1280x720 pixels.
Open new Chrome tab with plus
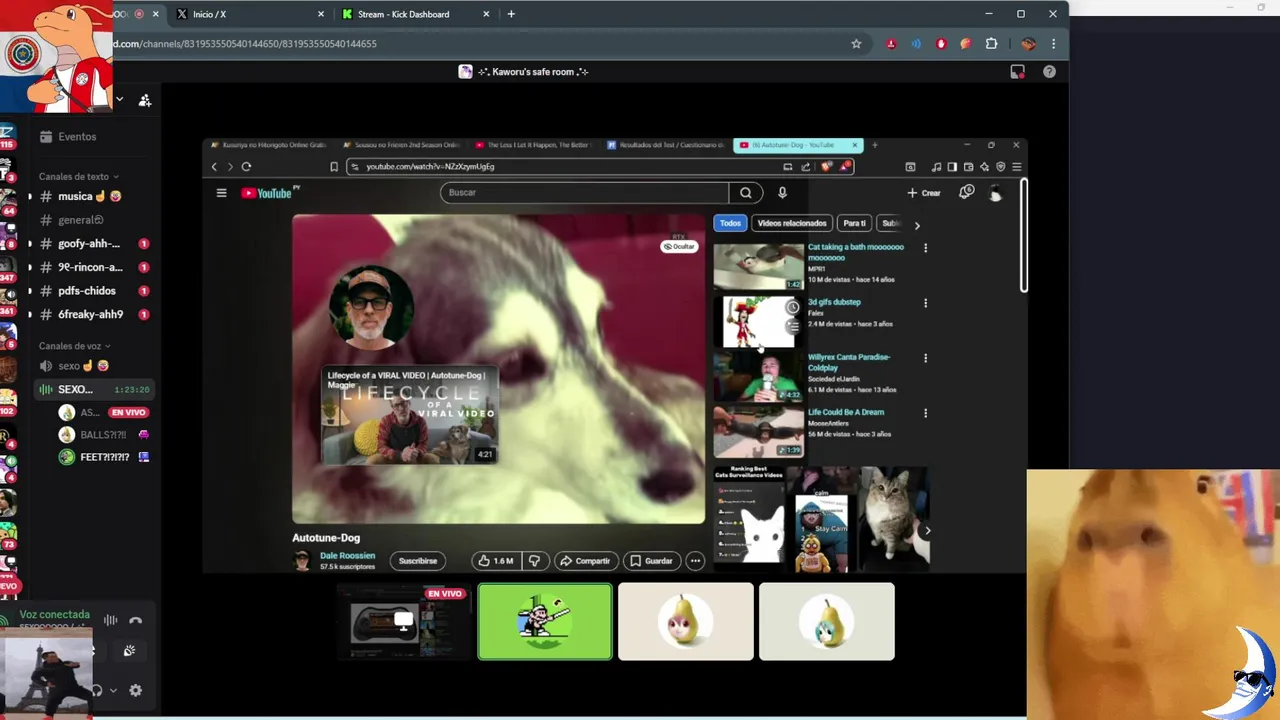tap(511, 14)
